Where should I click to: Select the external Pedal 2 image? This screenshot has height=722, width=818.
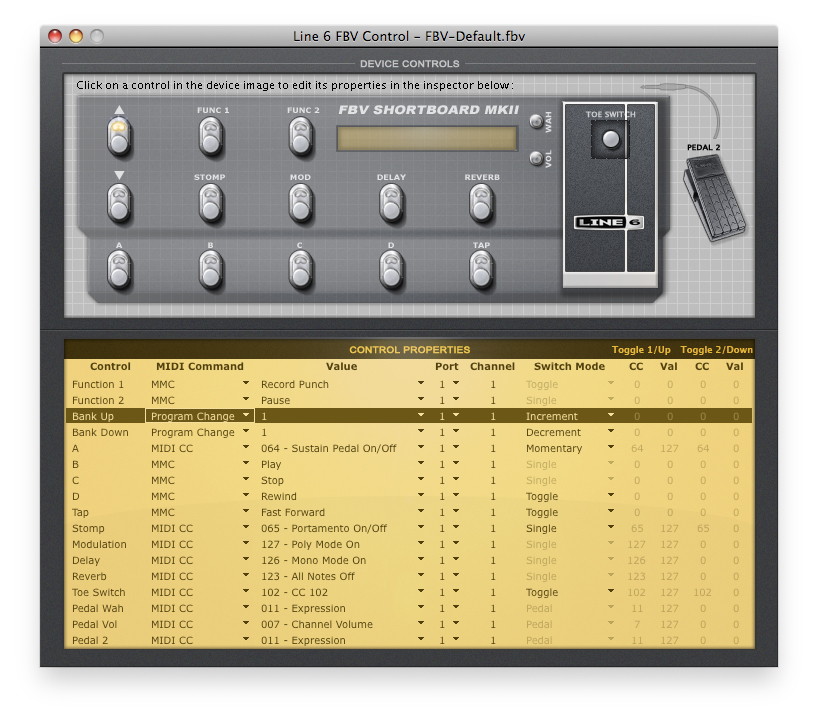coord(715,199)
